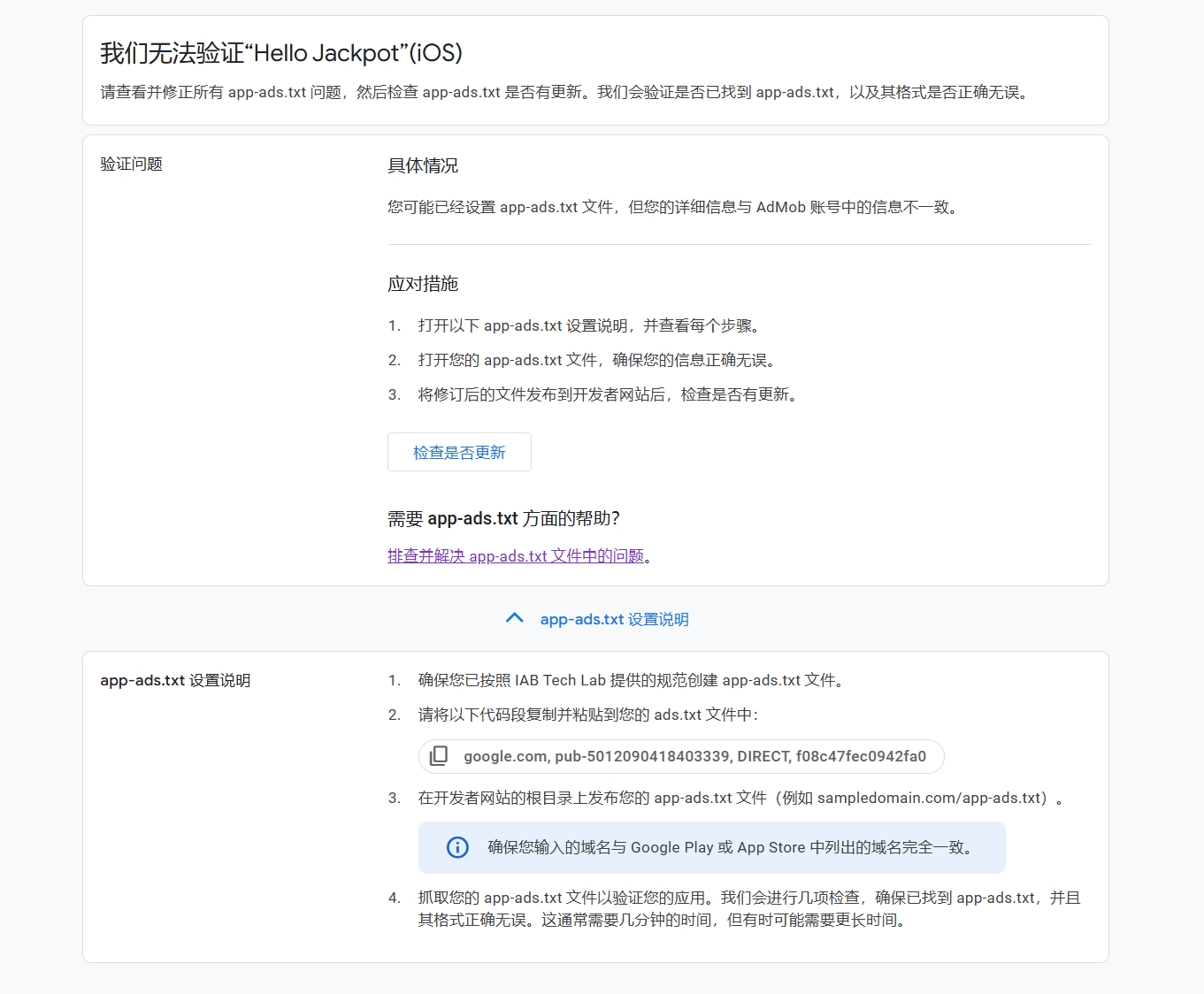Click the 需要 app-ads.txt 方面的帮助? heading
1204x994 pixels.
503,518
